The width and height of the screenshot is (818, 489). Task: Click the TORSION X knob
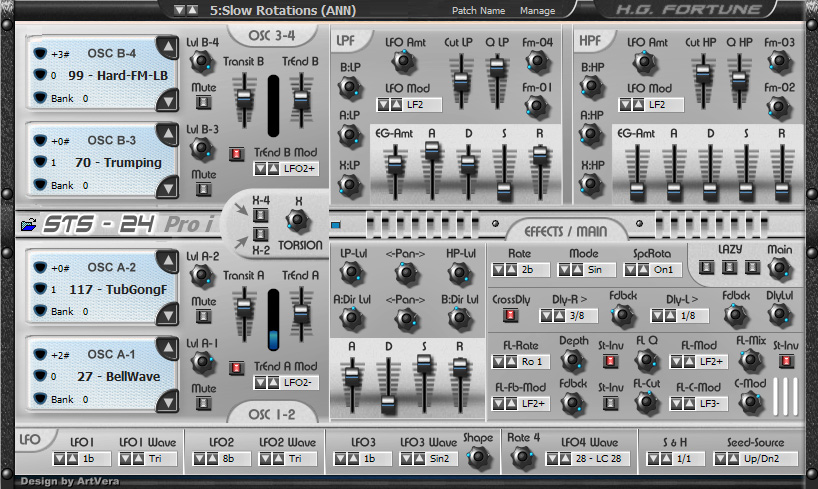pos(297,220)
